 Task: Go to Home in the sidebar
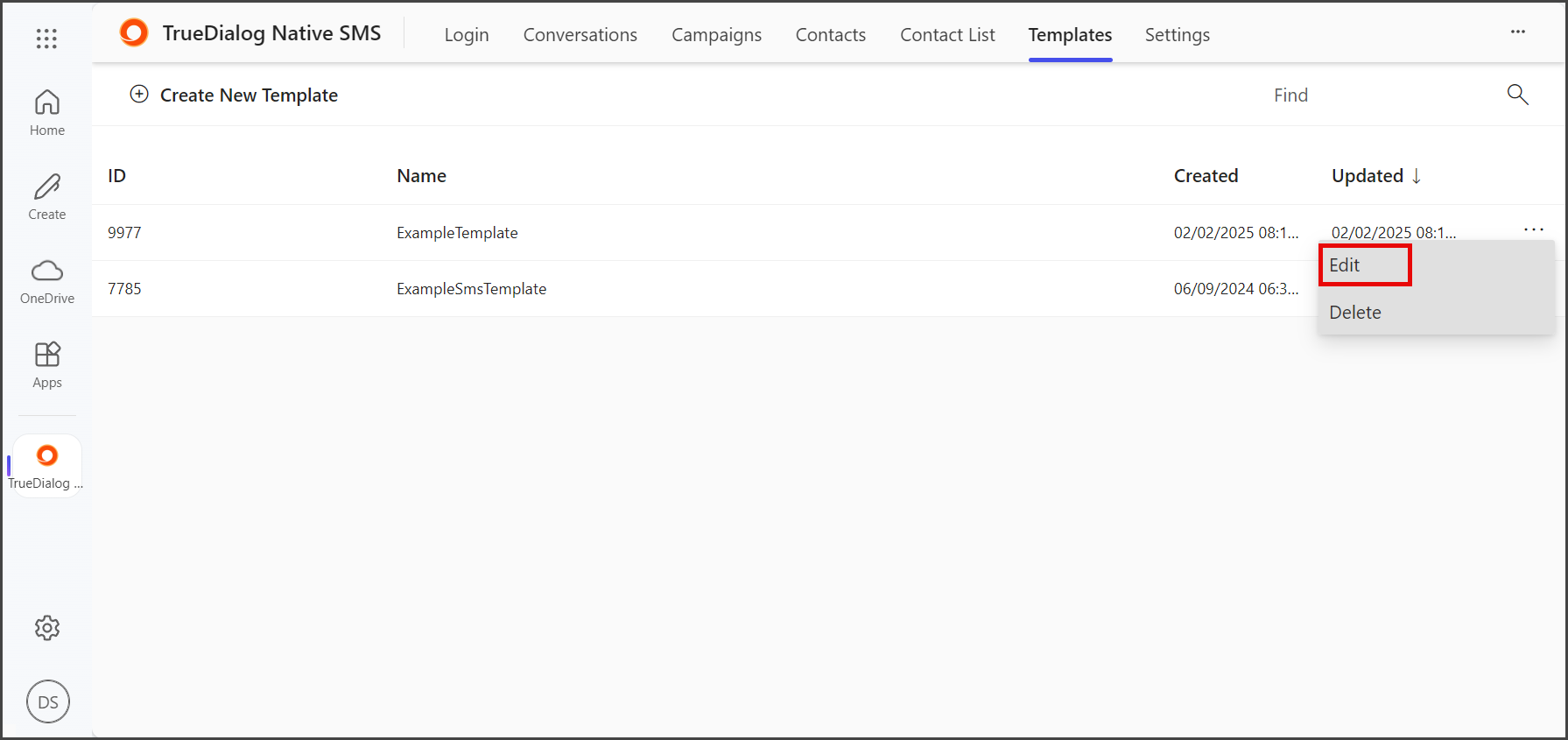pyautogui.click(x=47, y=113)
